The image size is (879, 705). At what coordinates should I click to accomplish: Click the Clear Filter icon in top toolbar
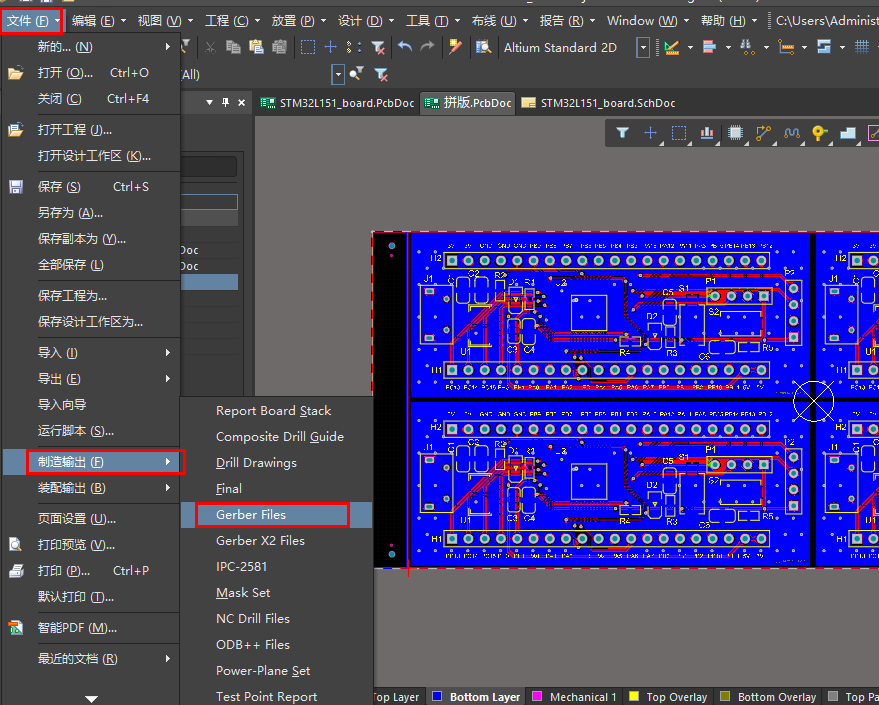click(x=378, y=48)
